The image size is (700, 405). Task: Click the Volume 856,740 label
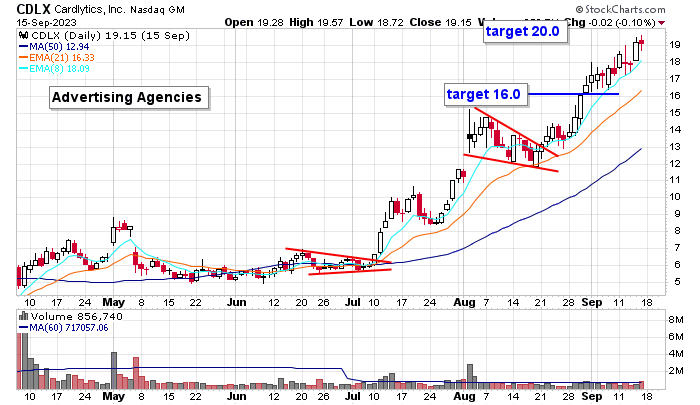pos(76,317)
